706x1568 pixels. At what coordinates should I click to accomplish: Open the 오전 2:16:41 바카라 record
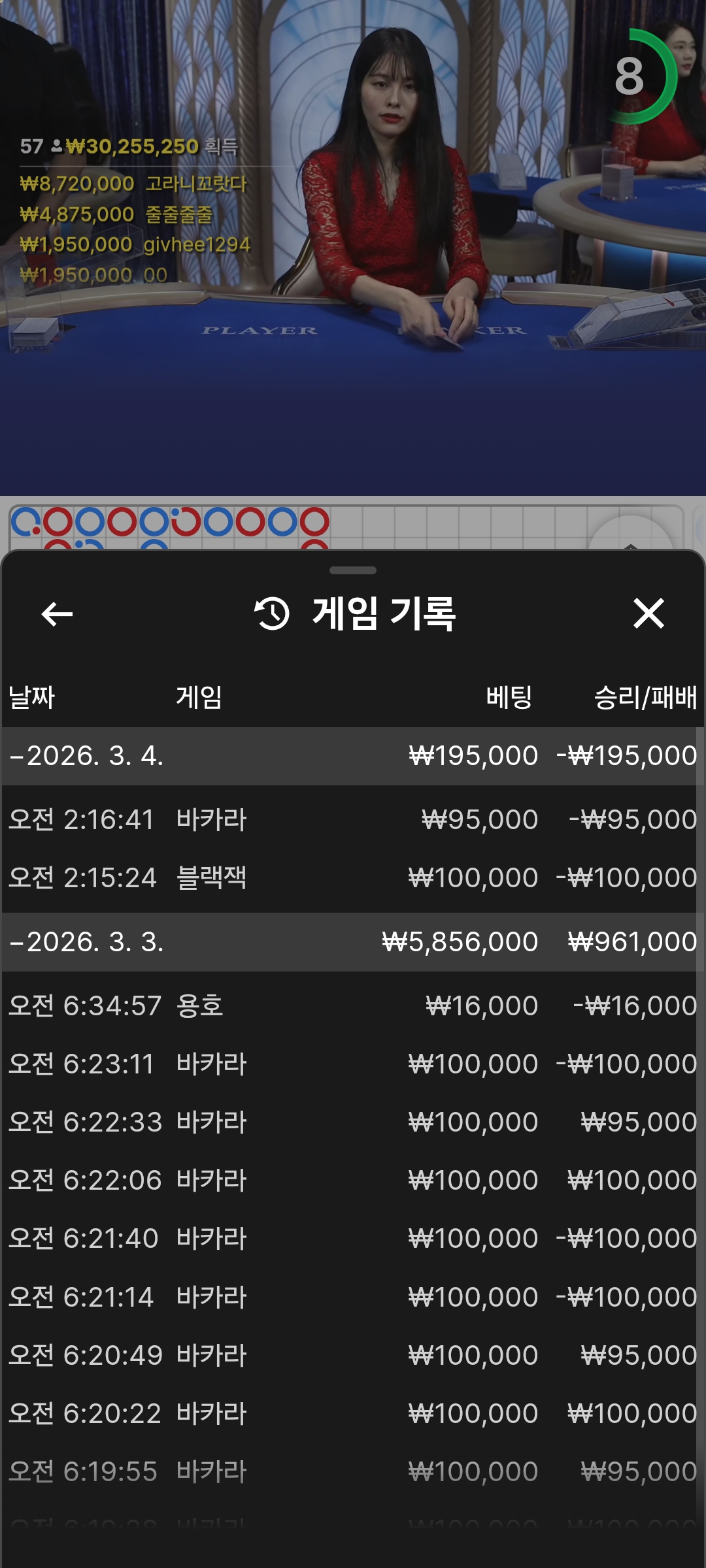(x=353, y=819)
